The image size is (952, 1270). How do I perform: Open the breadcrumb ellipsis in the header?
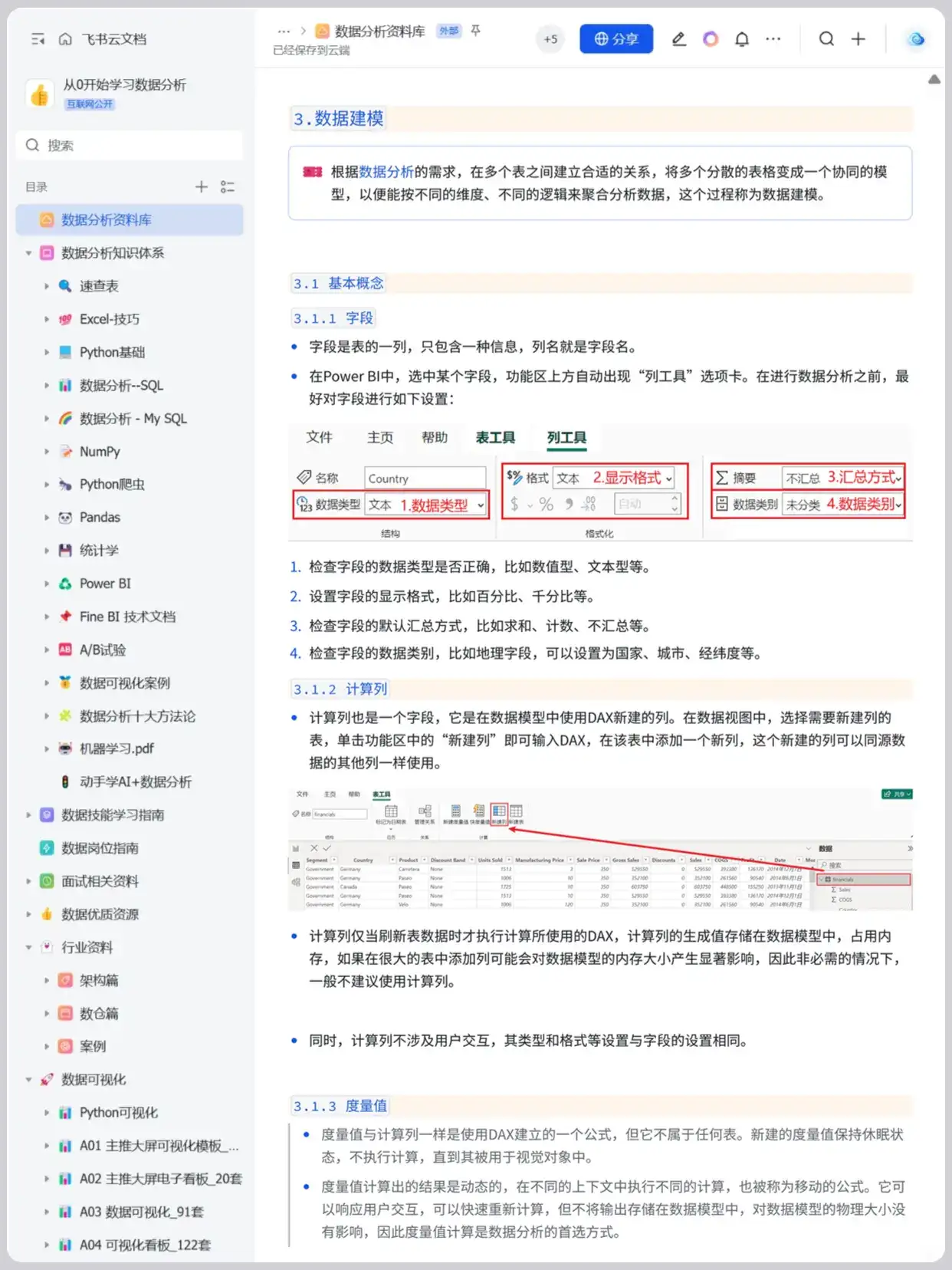tap(284, 31)
